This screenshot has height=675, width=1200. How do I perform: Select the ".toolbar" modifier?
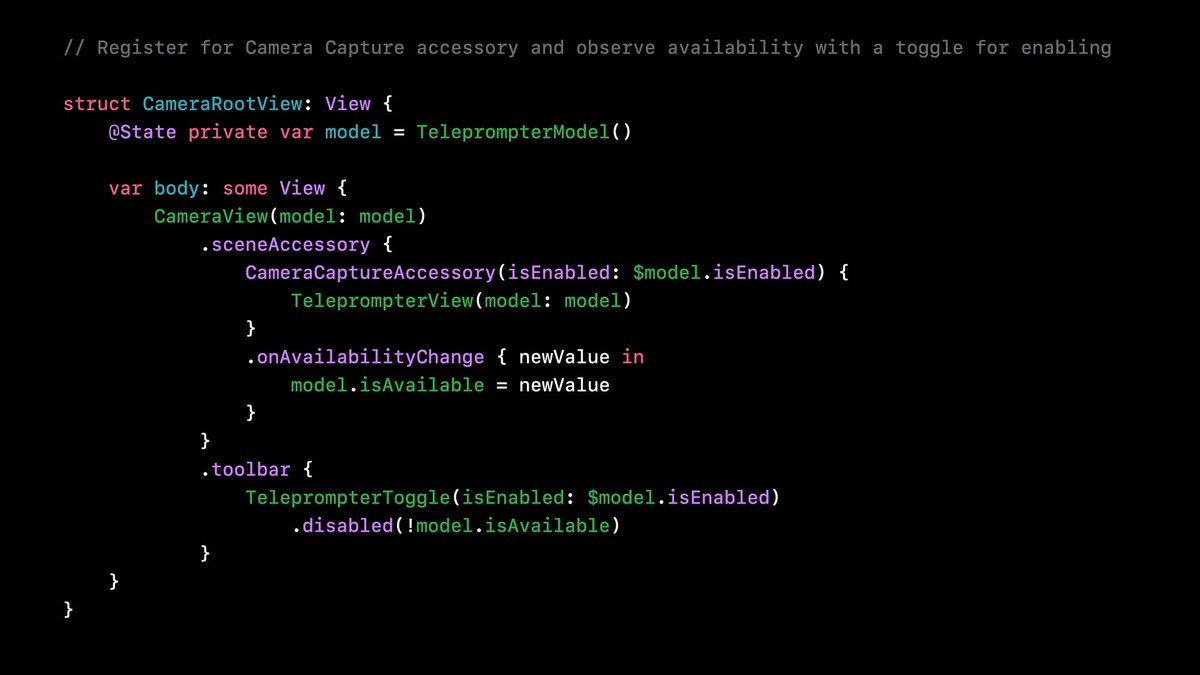pyautogui.click(x=245, y=469)
